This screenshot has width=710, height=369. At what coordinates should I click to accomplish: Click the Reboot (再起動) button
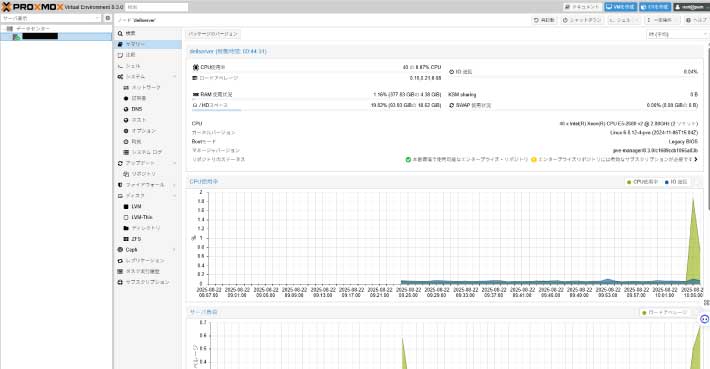pos(544,20)
